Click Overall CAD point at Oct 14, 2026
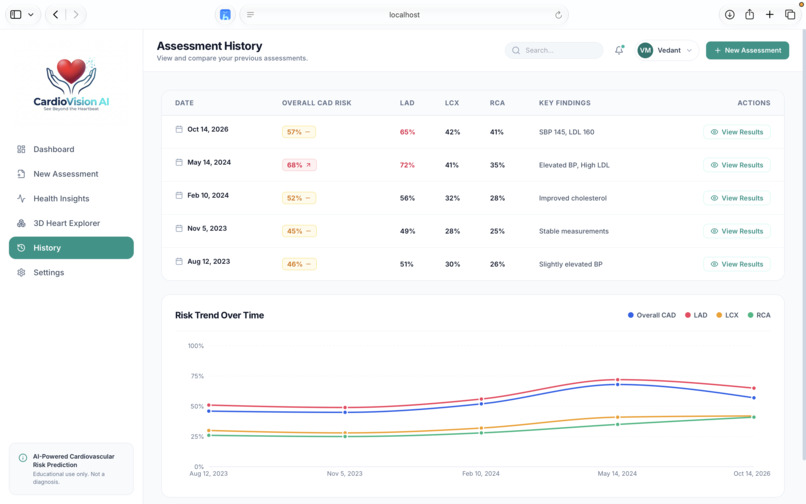This screenshot has width=806, height=504. (754, 398)
